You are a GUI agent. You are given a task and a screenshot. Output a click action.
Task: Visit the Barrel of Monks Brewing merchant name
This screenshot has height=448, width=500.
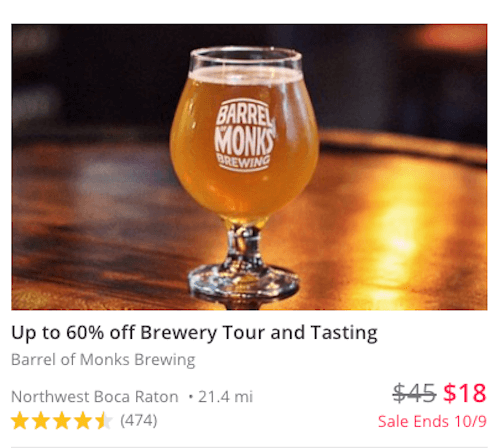pos(103,360)
